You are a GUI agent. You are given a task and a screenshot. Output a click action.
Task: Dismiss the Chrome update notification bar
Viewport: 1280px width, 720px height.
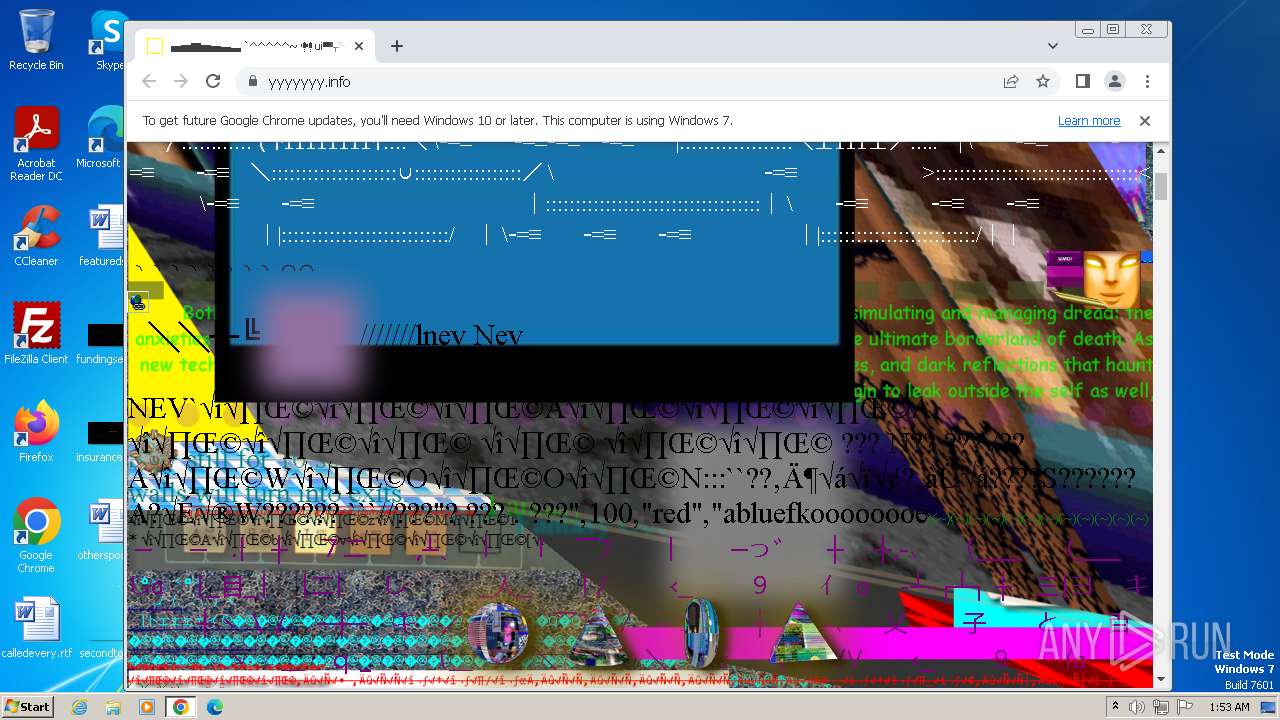(1145, 121)
